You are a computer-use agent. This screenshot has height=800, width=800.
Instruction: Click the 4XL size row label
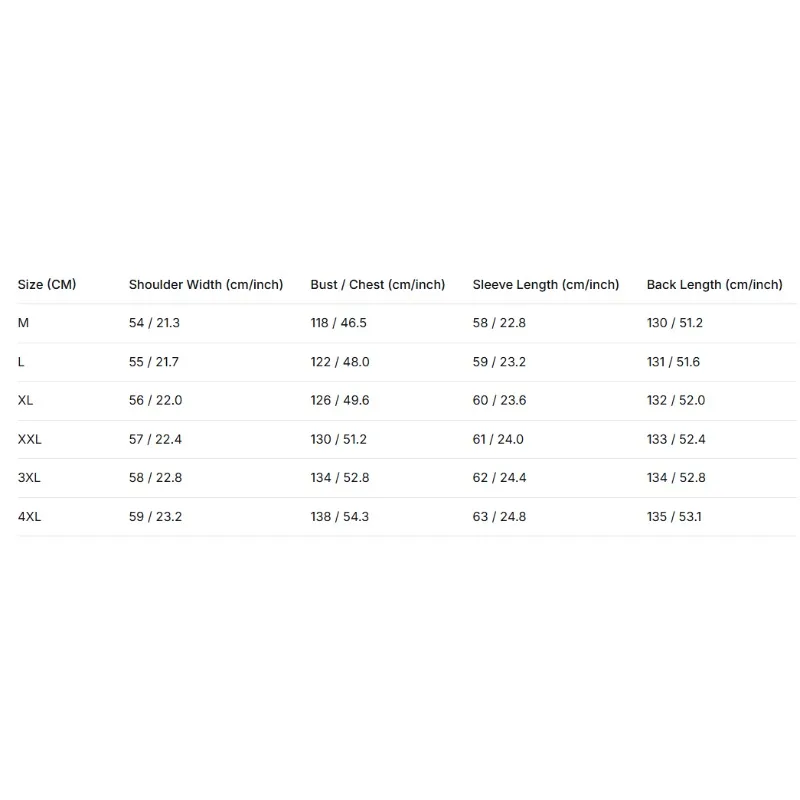(30, 516)
